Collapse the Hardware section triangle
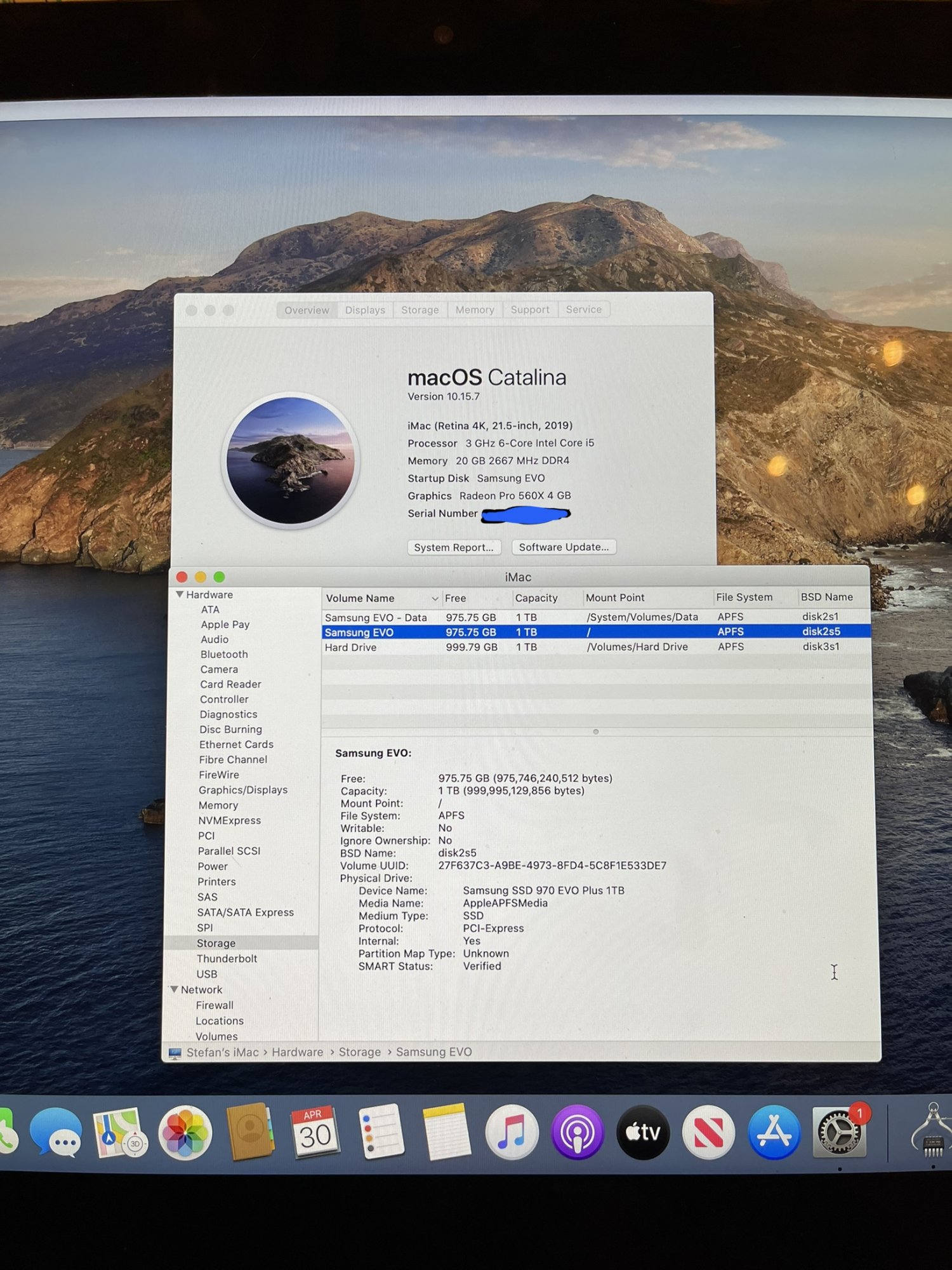This screenshot has width=952, height=1270. pos(180,594)
